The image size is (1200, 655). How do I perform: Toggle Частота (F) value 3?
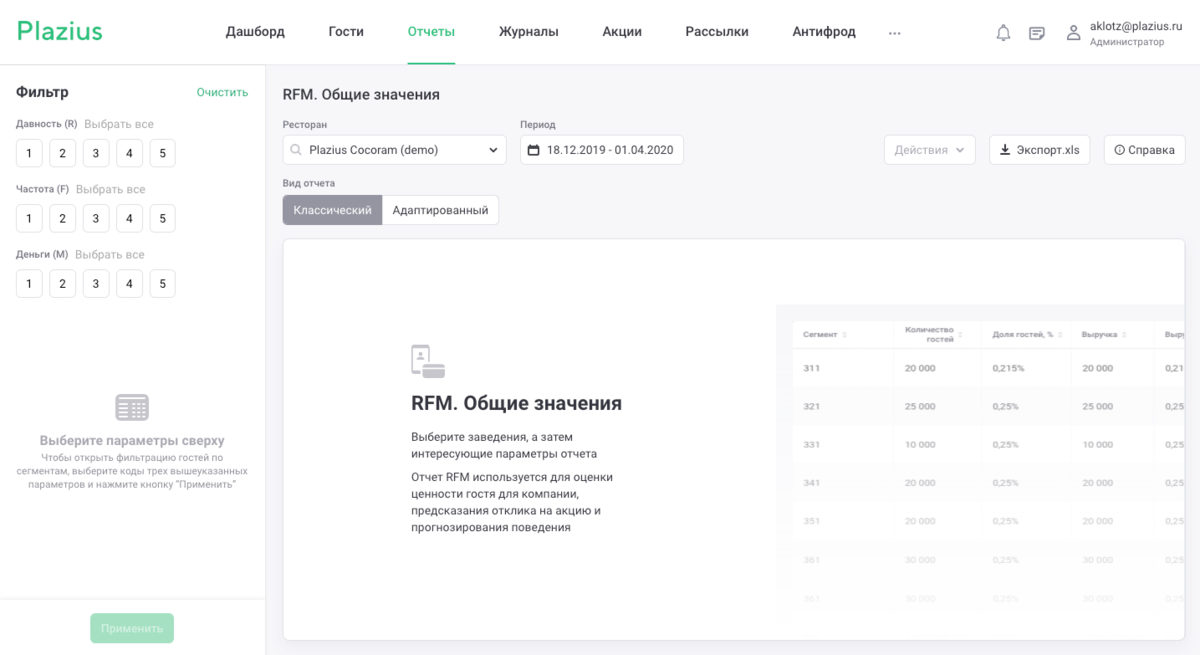click(x=95, y=218)
